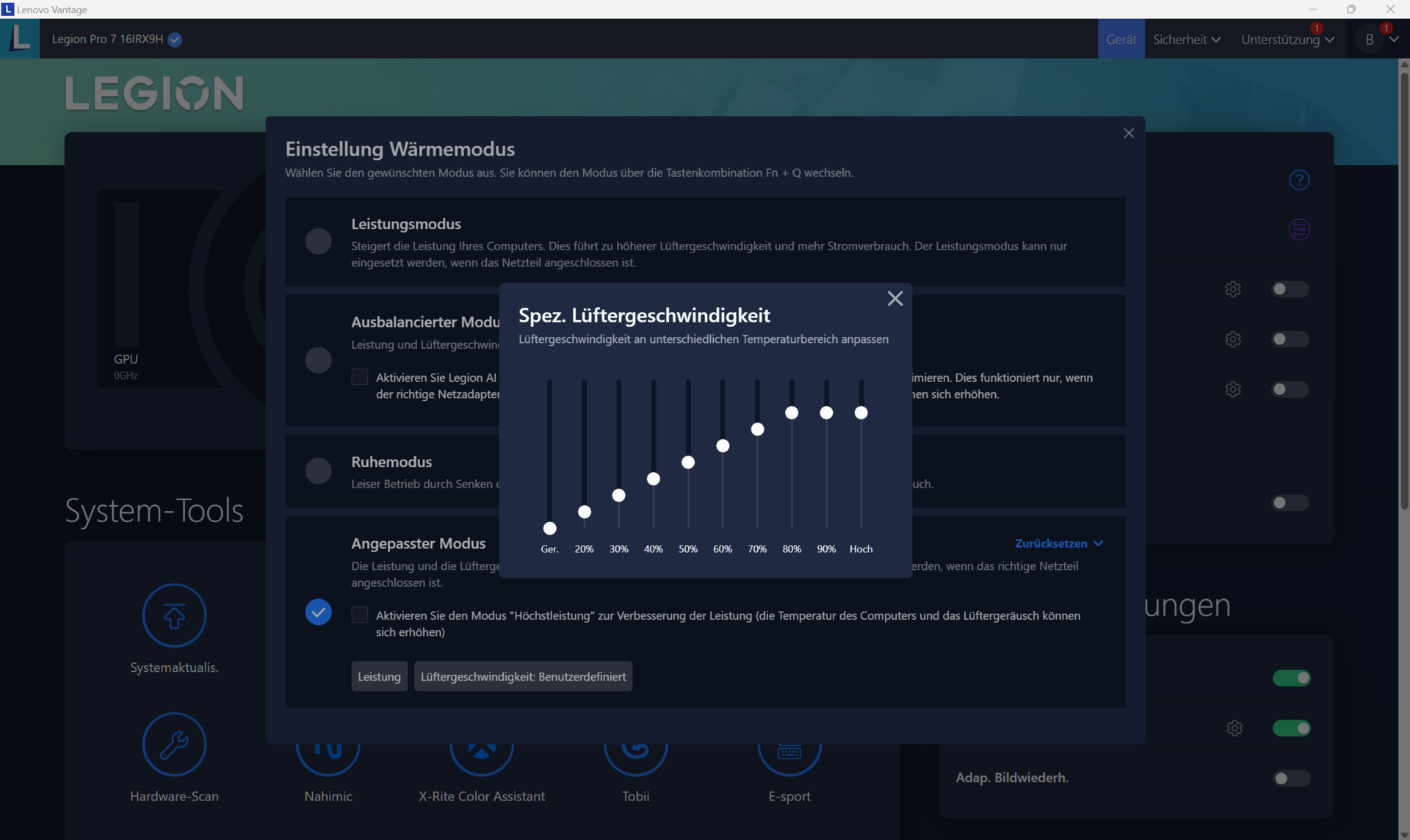Viewport: 1410px width, 840px height.
Task: Open the Nahimic audio tool
Action: pos(328,756)
